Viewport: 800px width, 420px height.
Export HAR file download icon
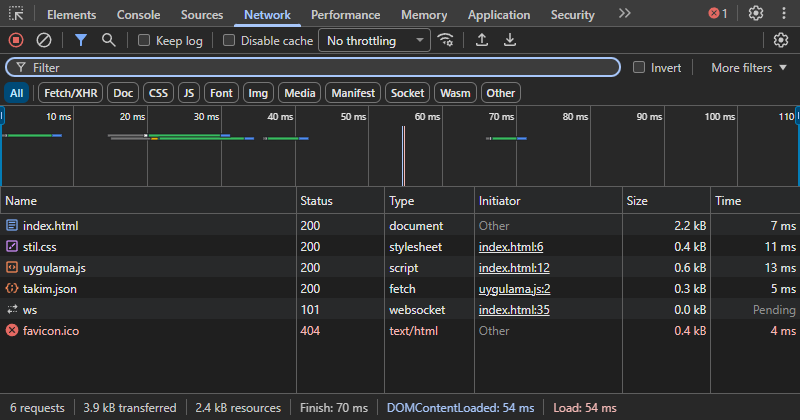click(x=510, y=40)
